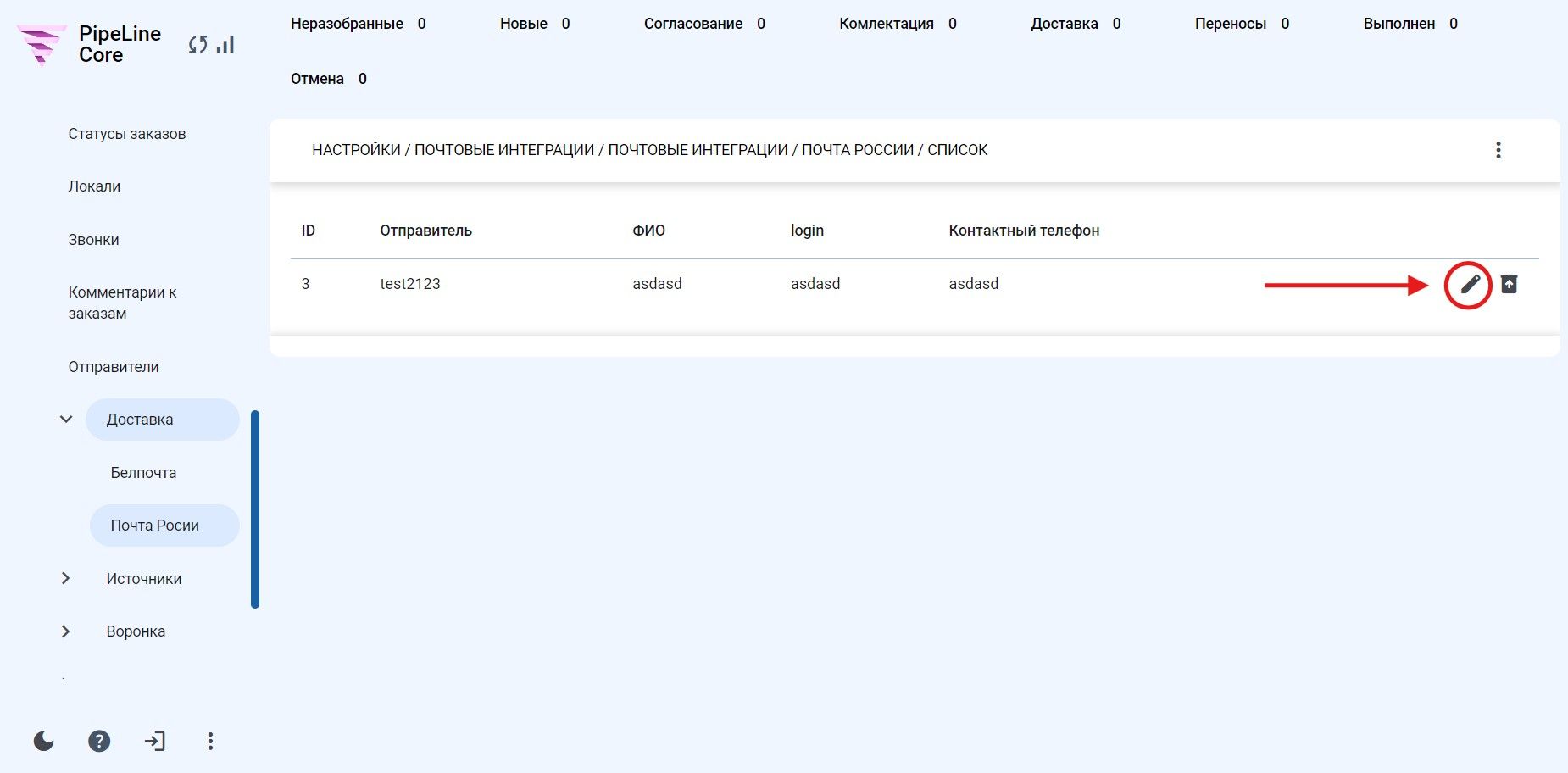This screenshot has width=1568, height=773.
Task: Click the login column header
Action: click(807, 231)
